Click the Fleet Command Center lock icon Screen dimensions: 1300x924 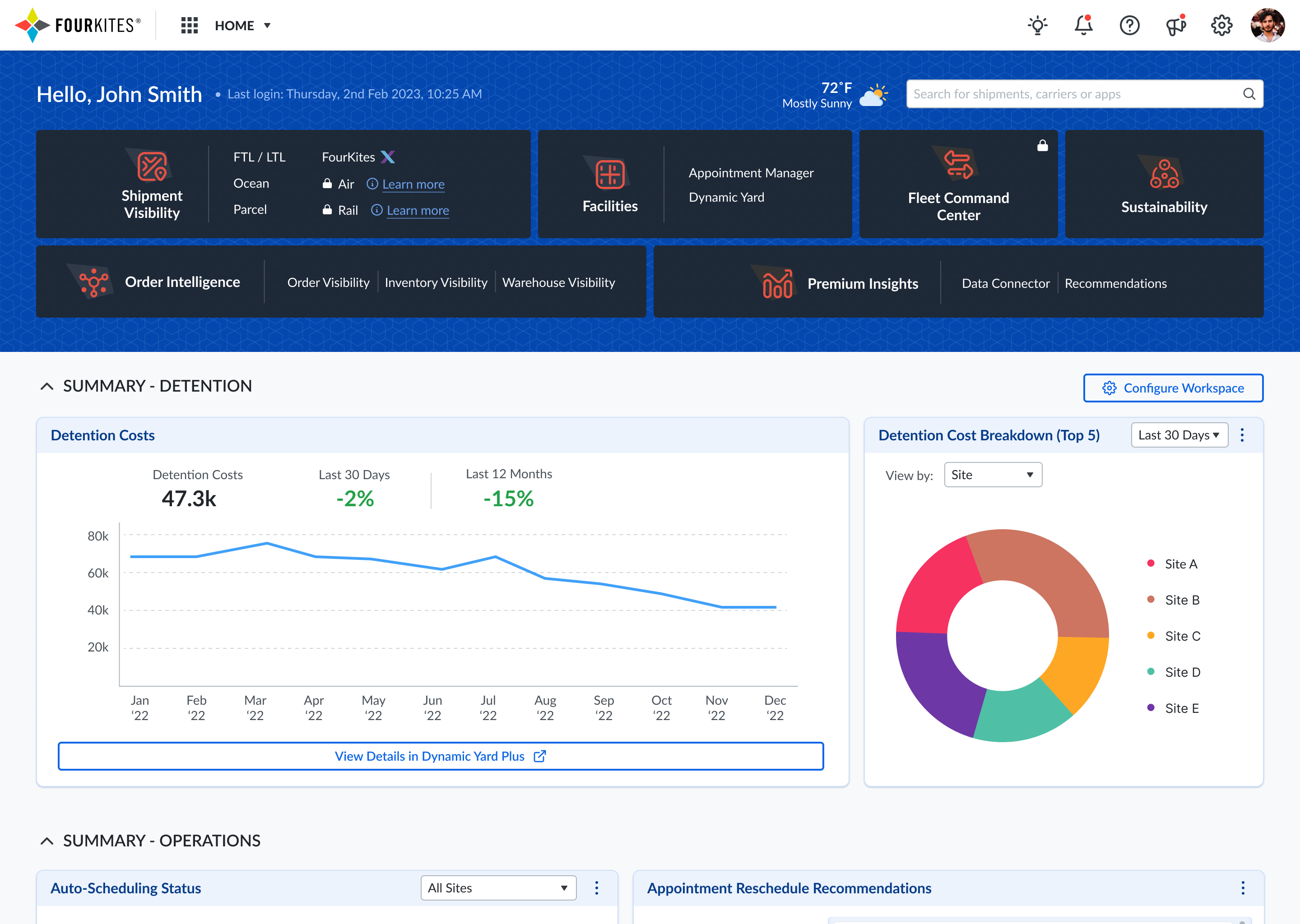1042,146
